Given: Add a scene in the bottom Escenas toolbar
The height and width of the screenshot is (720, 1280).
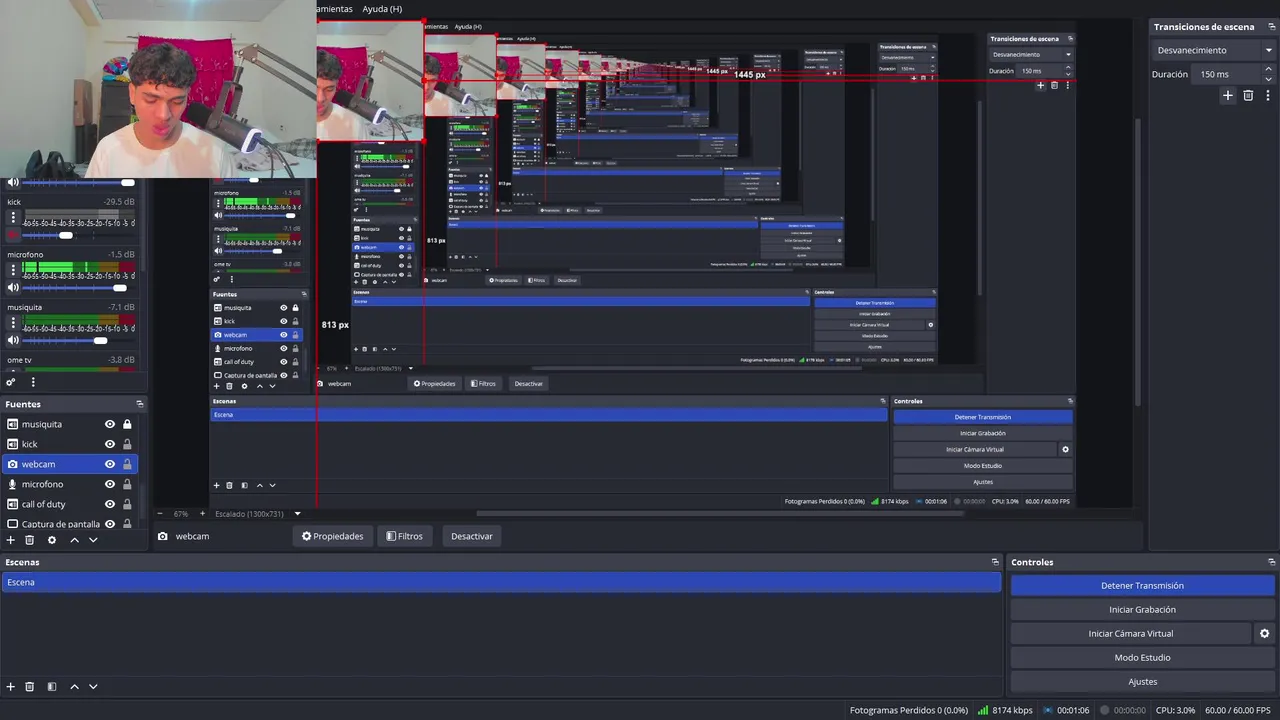Looking at the screenshot, I should tap(11, 687).
